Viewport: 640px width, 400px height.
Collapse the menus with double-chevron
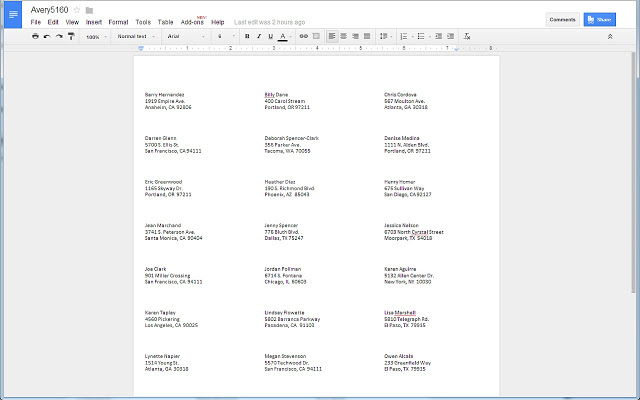click(x=610, y=36)
